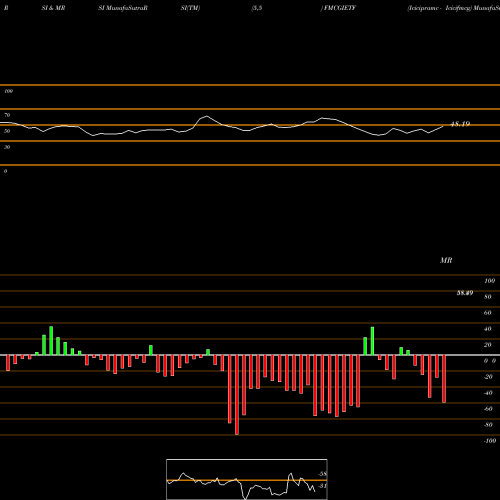The image size is (500, 500).
Task: Click the 31 label inside mini chart
Action: coord(322,486)
